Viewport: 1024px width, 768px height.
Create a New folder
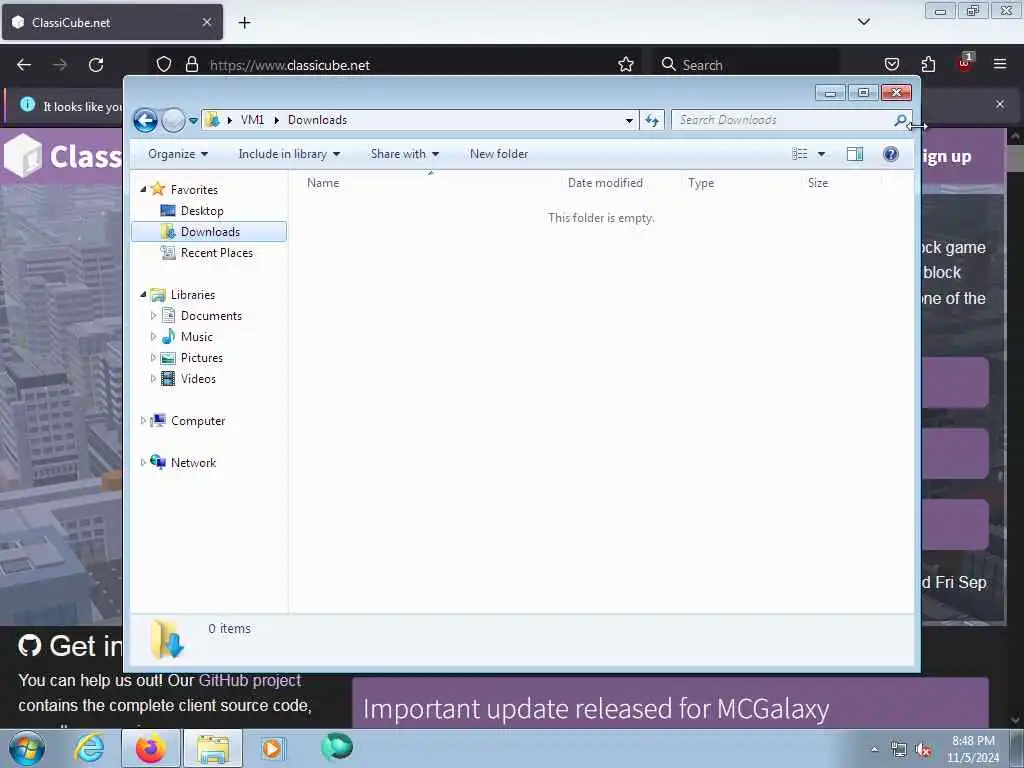tap(499, 154)
